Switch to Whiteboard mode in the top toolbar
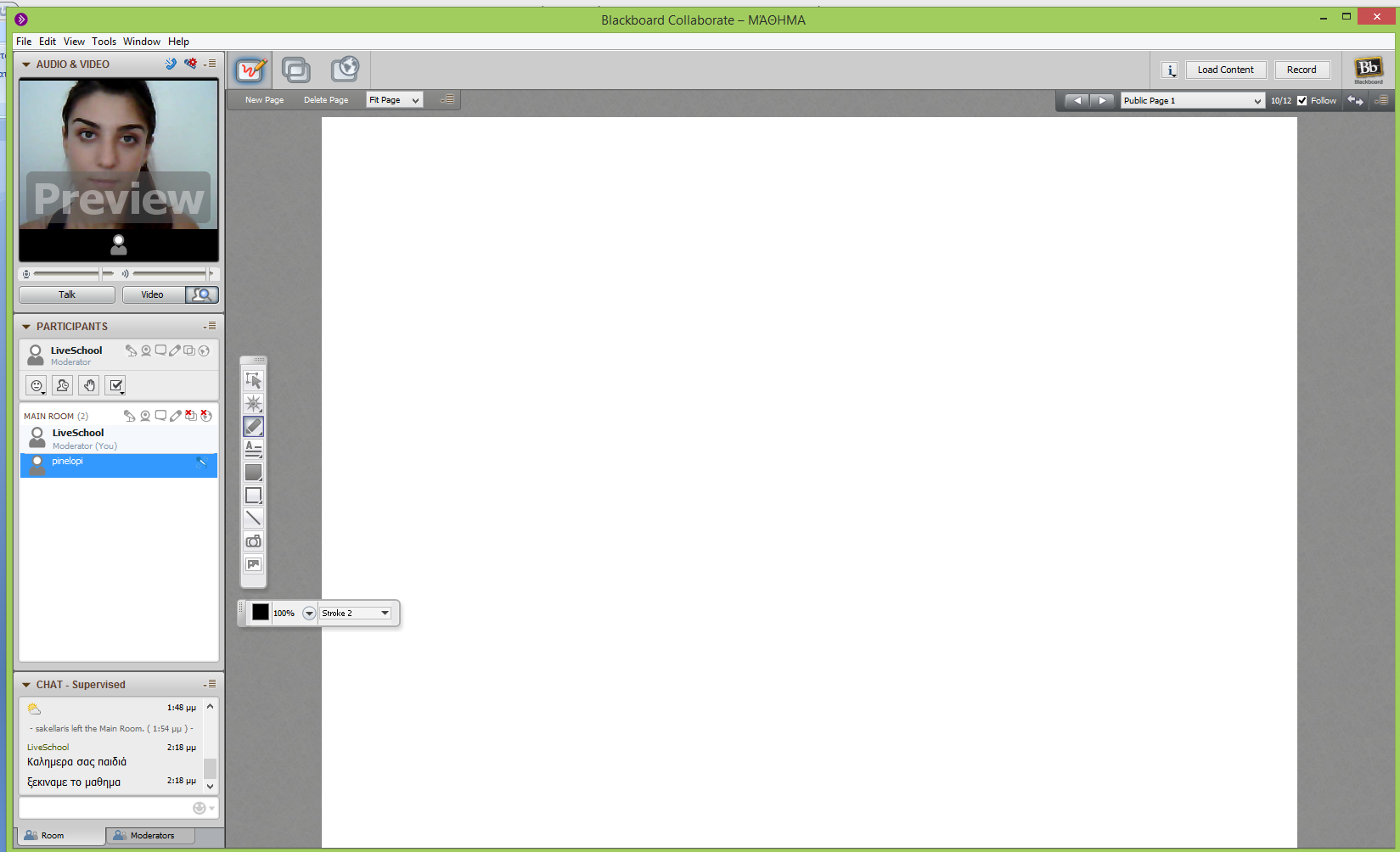 click(251, 70)
